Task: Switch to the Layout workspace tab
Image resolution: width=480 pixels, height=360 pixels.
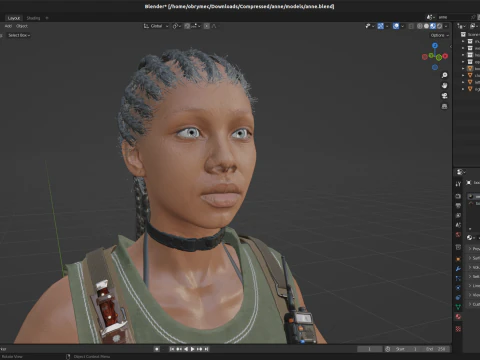Action: click(14, 18)
